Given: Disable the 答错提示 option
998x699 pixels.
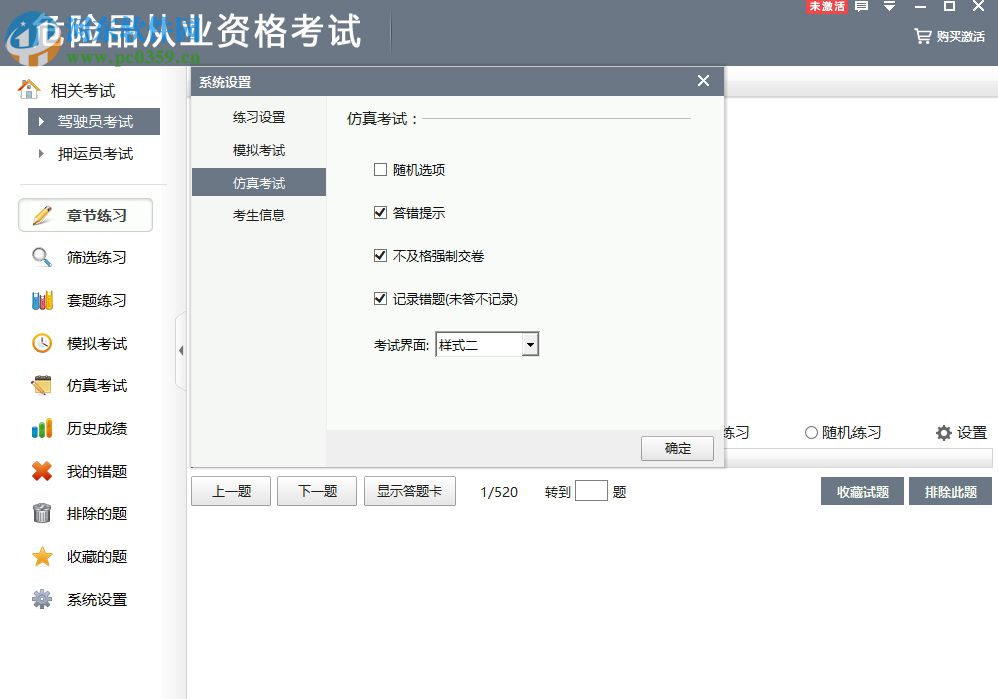Looking at the screenshot, I should tap(380, 212).
